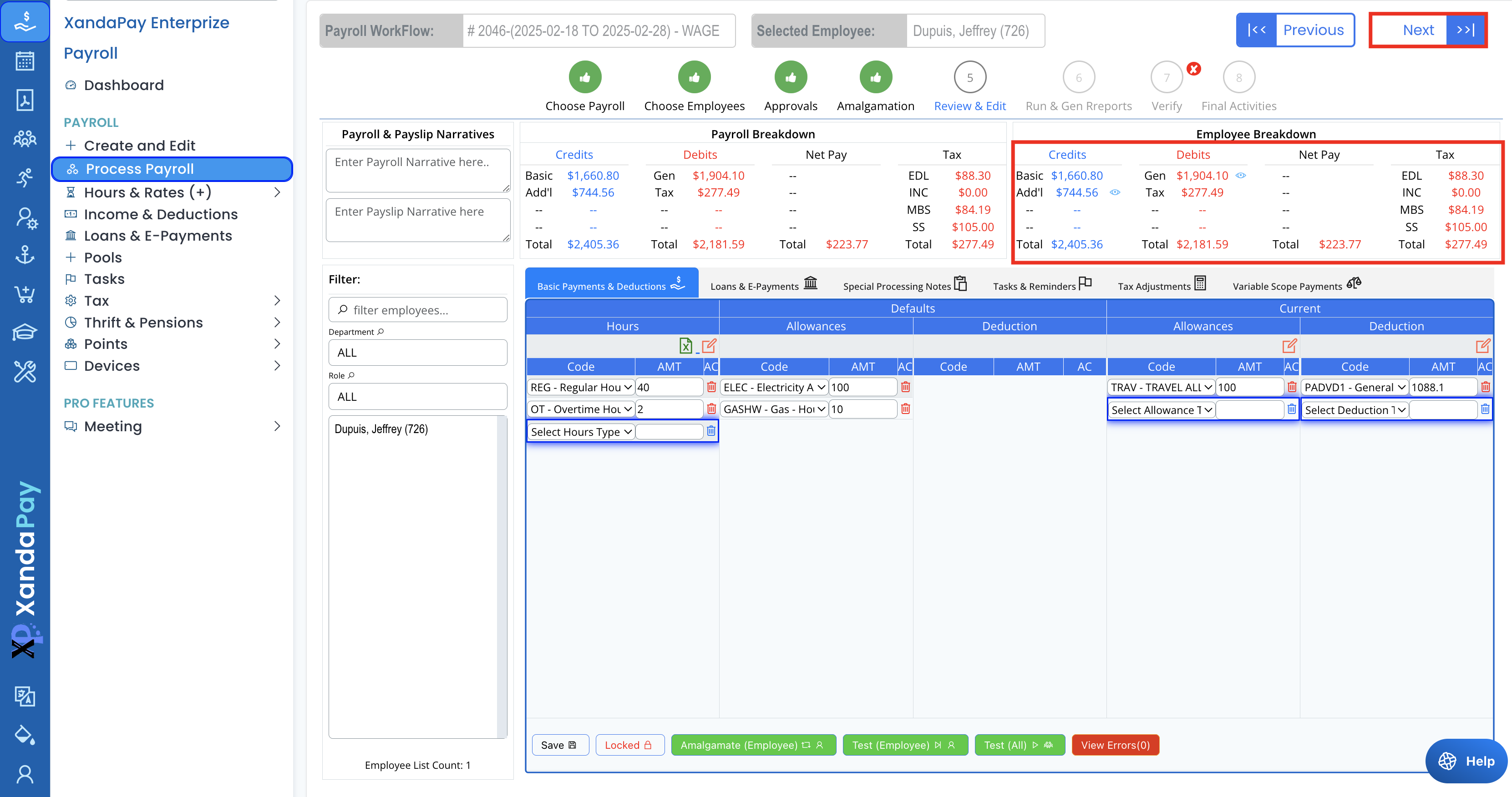Toggle eye icon next to Gen debits
This screenshot has height=797, width=1512.
pyautogui.click(x=1241, y=175)
